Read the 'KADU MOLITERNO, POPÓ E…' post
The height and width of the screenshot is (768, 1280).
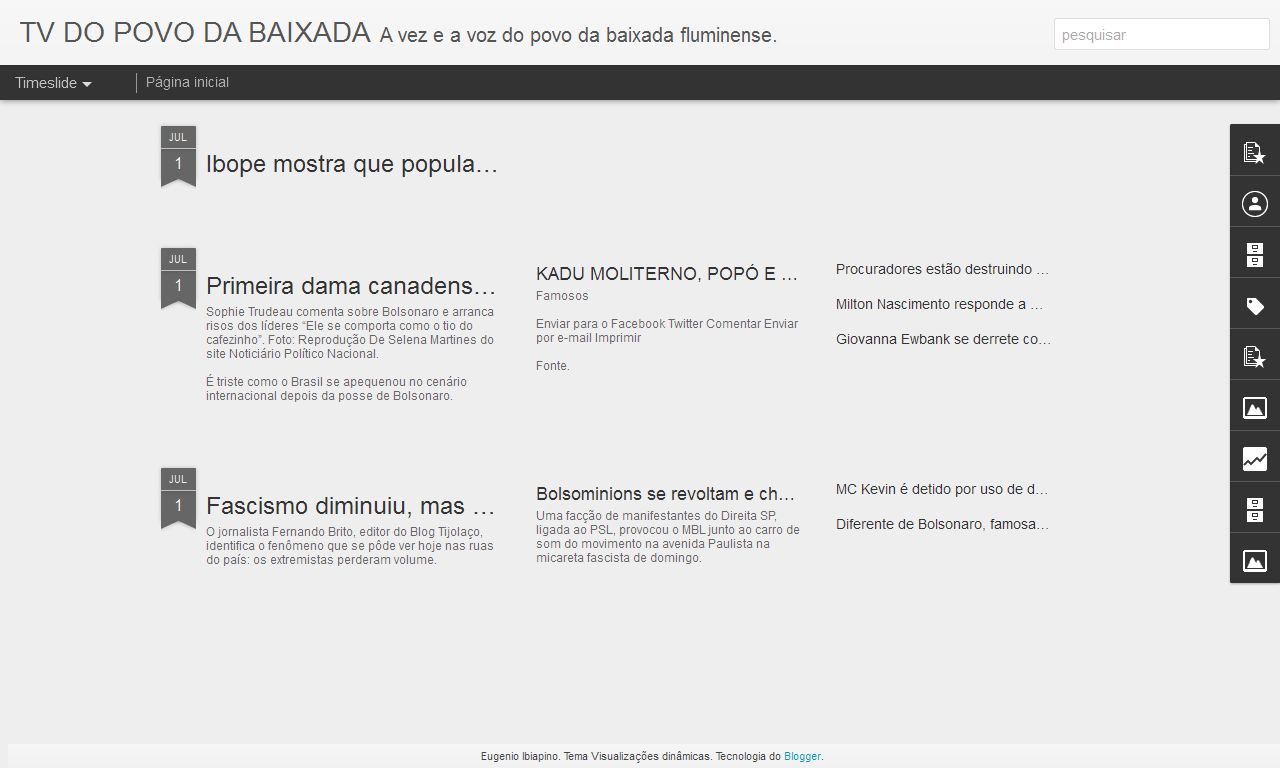click(666, 273)
